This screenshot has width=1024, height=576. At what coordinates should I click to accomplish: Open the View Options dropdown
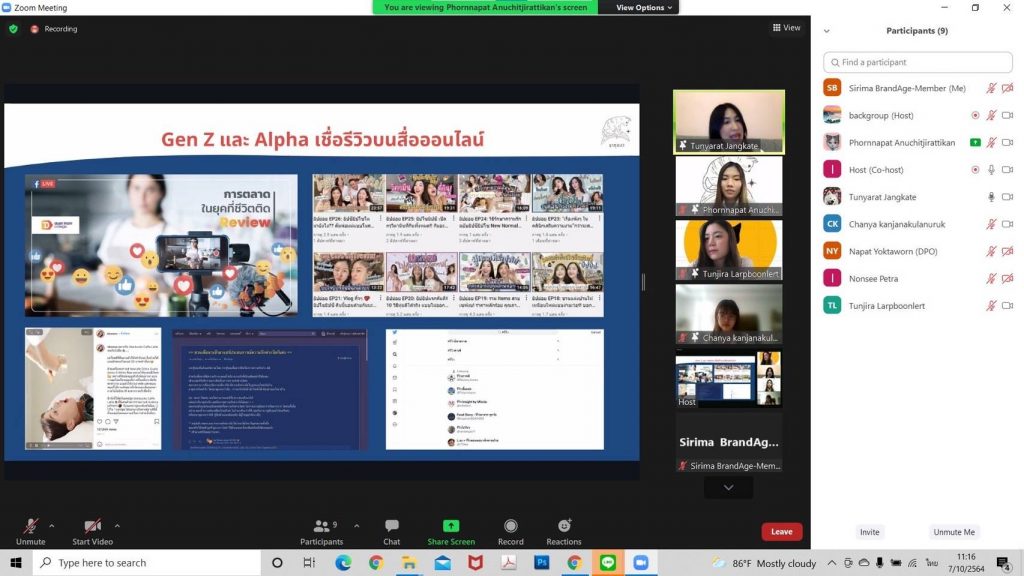point(645,8)
